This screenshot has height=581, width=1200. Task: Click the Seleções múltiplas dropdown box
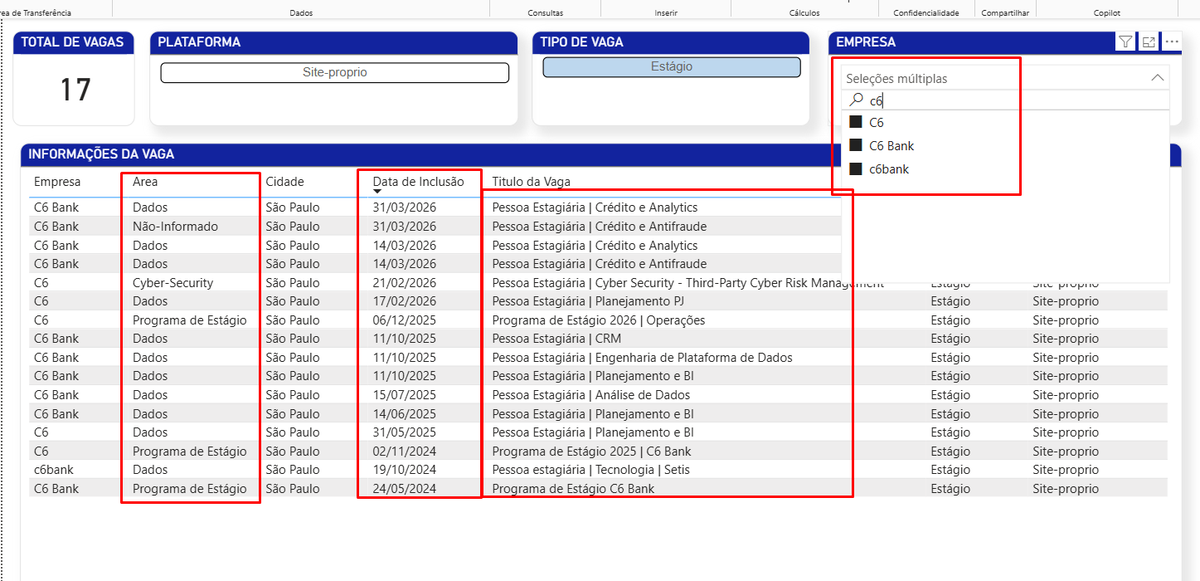pyautogui.click(x=1004, y=78)
